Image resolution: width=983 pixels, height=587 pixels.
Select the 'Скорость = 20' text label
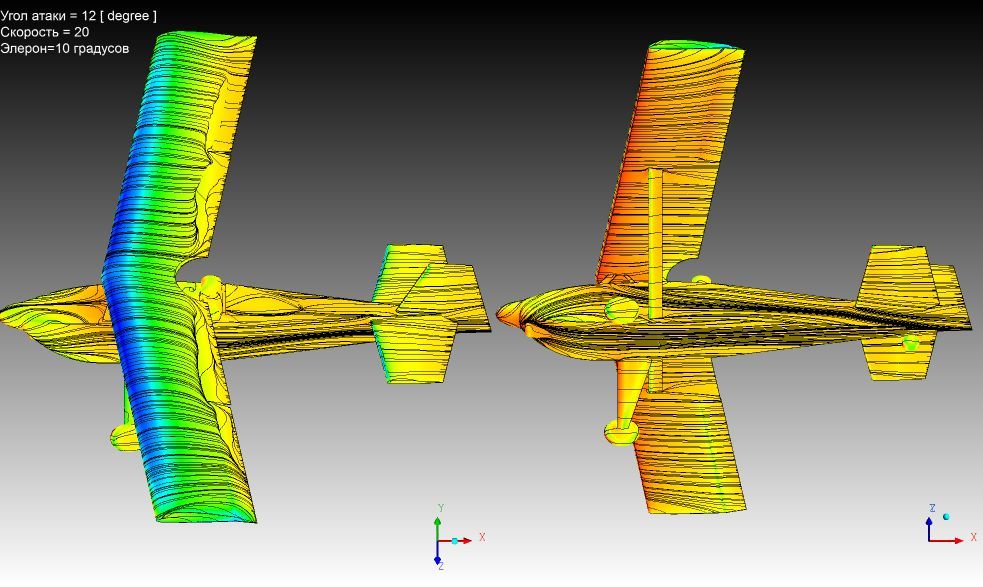click(45, 32)
